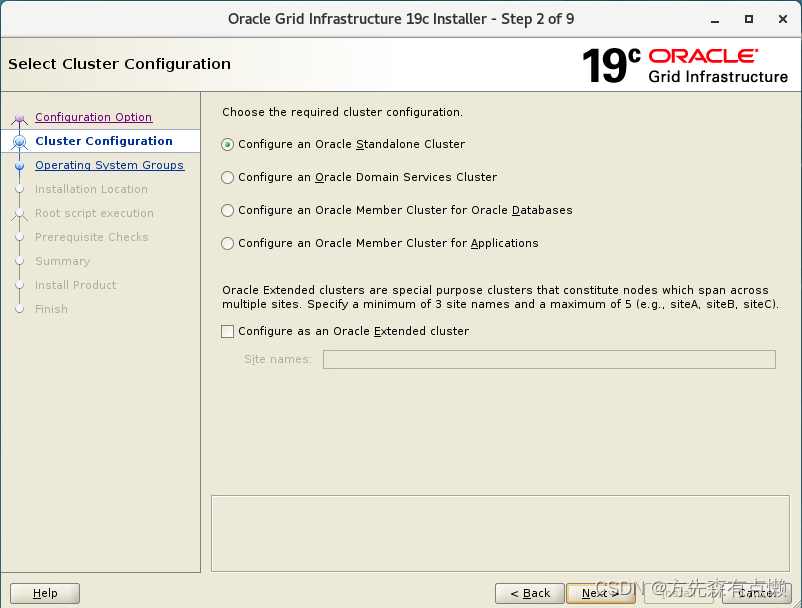802x608 pixels.
Task: Click the Finish step text
Action: (x=52, y=309)
